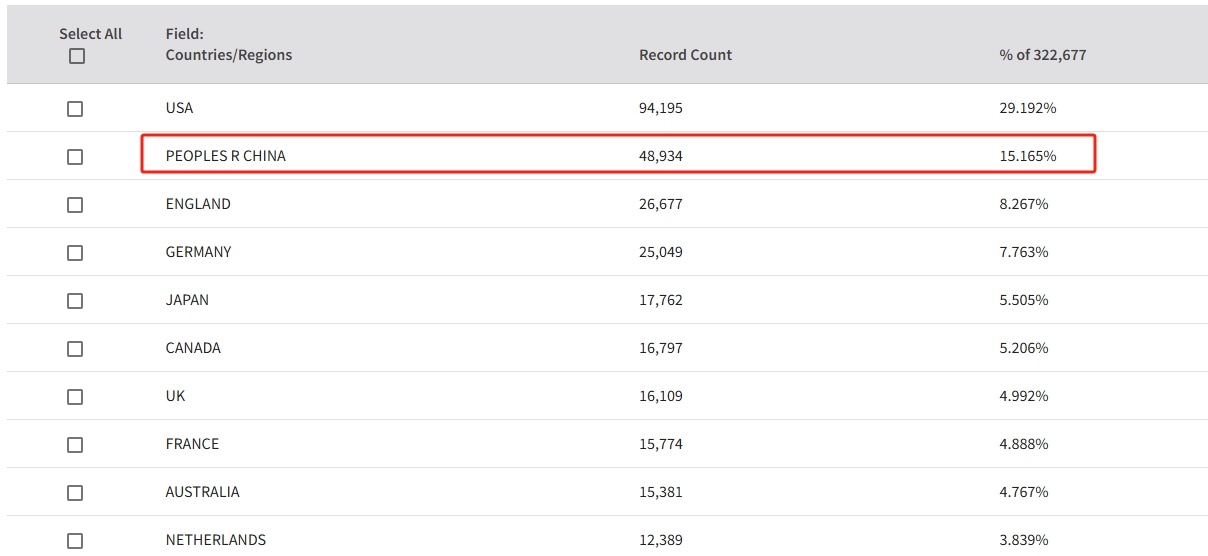Click the Select All label text
Screen dimensions: 1208x556
click(x=90, y=34)
